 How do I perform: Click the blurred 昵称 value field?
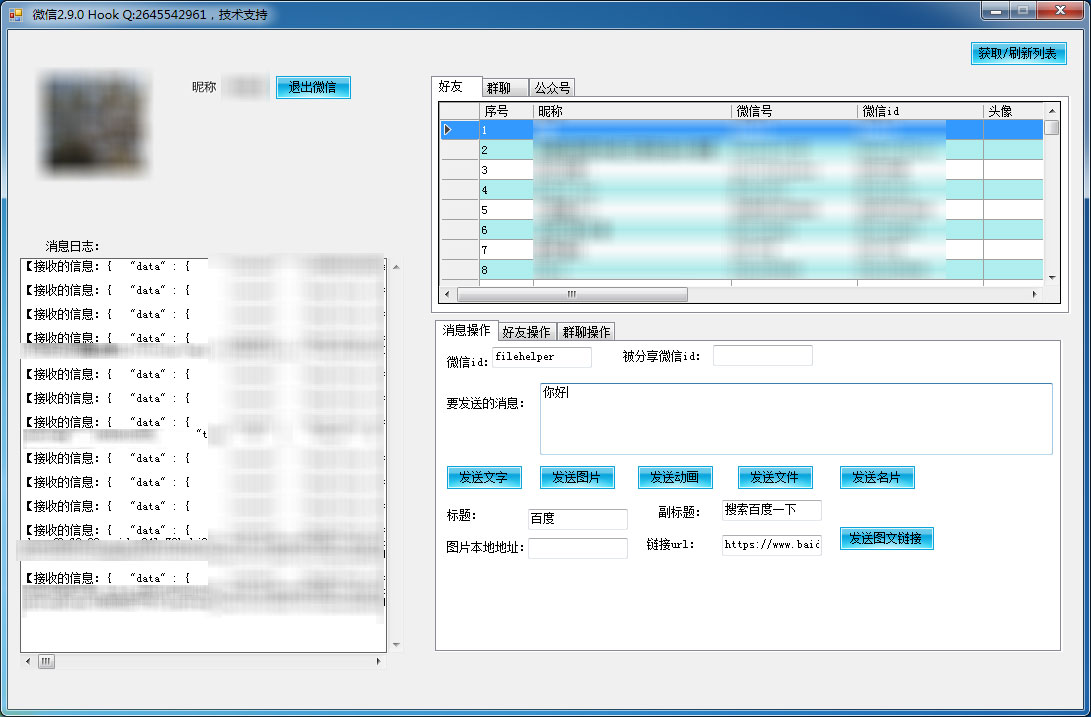click(x=246, y=87)
